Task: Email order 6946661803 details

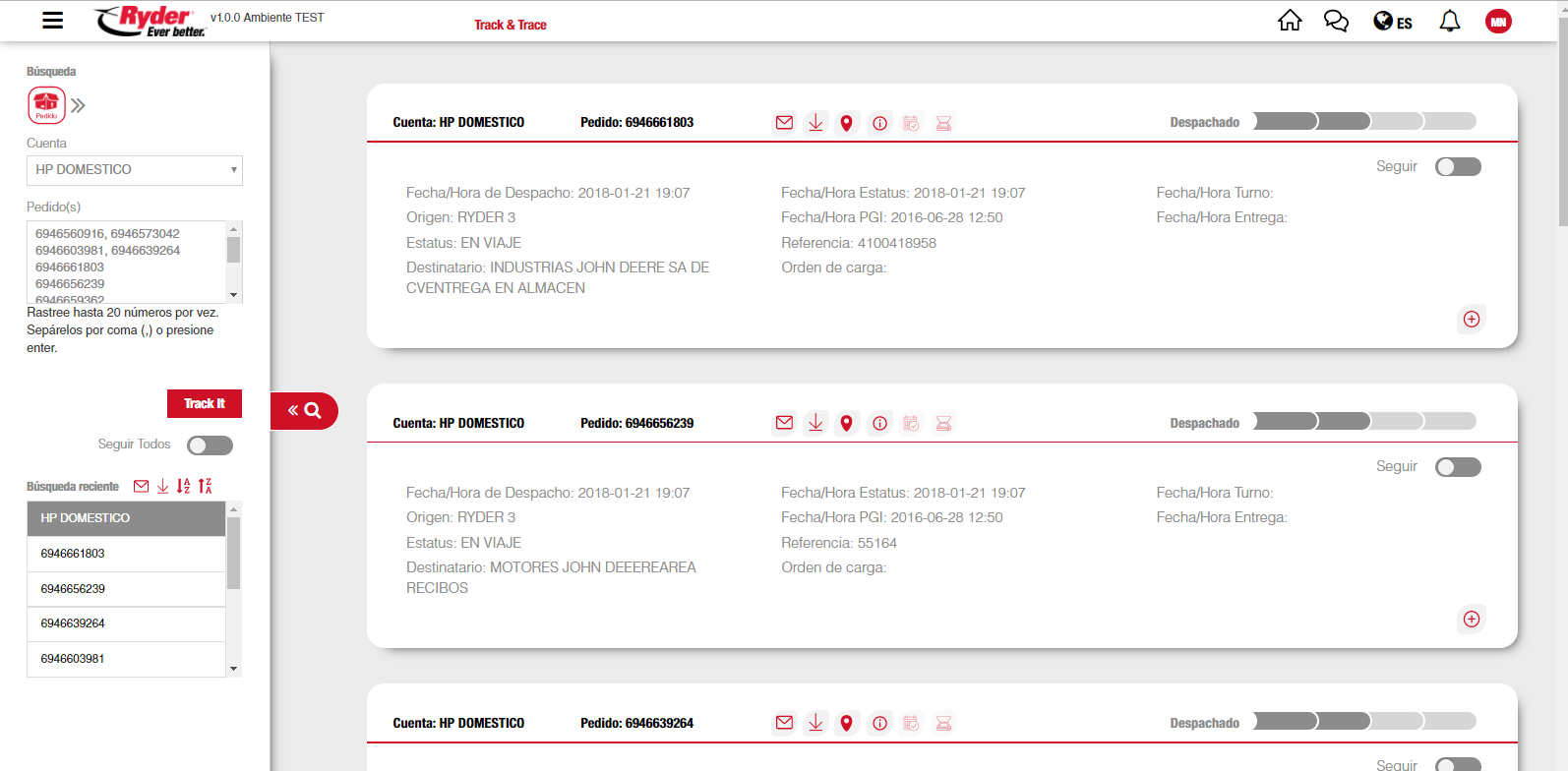Action: (784, 123)
